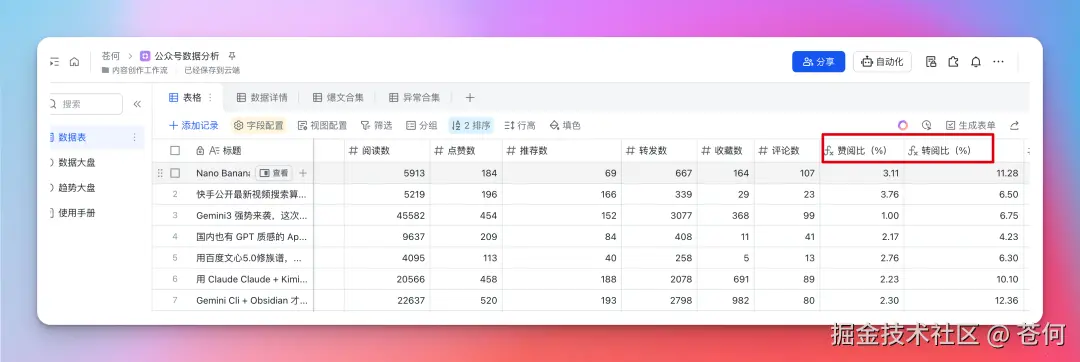
Task: Select the 表格 view tab
Action: tap(186, 98)
